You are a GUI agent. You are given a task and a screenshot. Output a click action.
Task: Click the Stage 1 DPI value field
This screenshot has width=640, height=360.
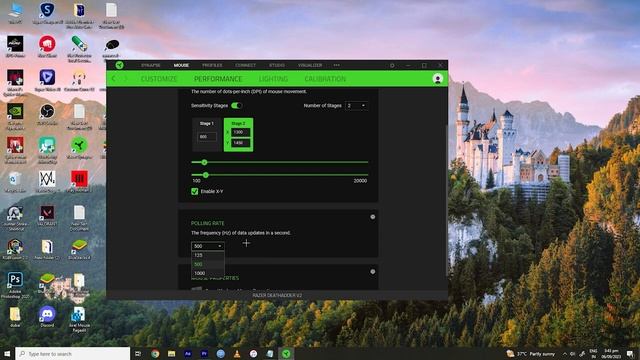coord(207,137)
